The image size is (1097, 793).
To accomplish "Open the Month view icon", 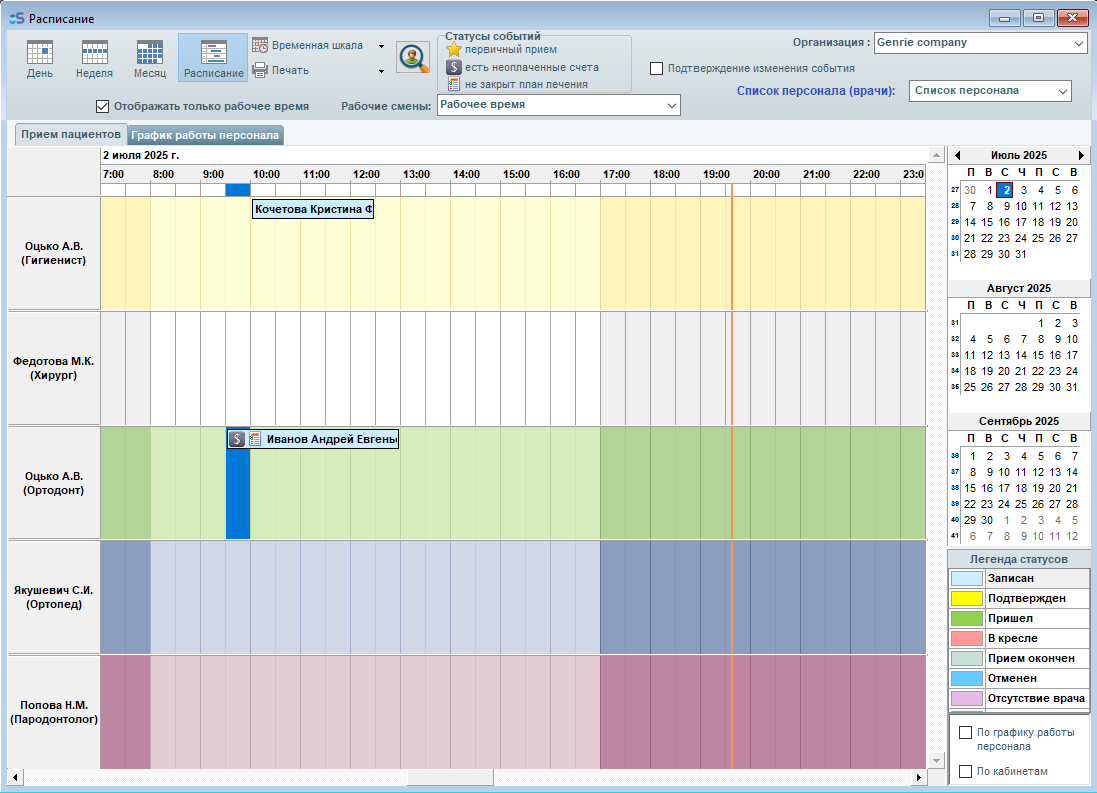I will tap(150, 53).
